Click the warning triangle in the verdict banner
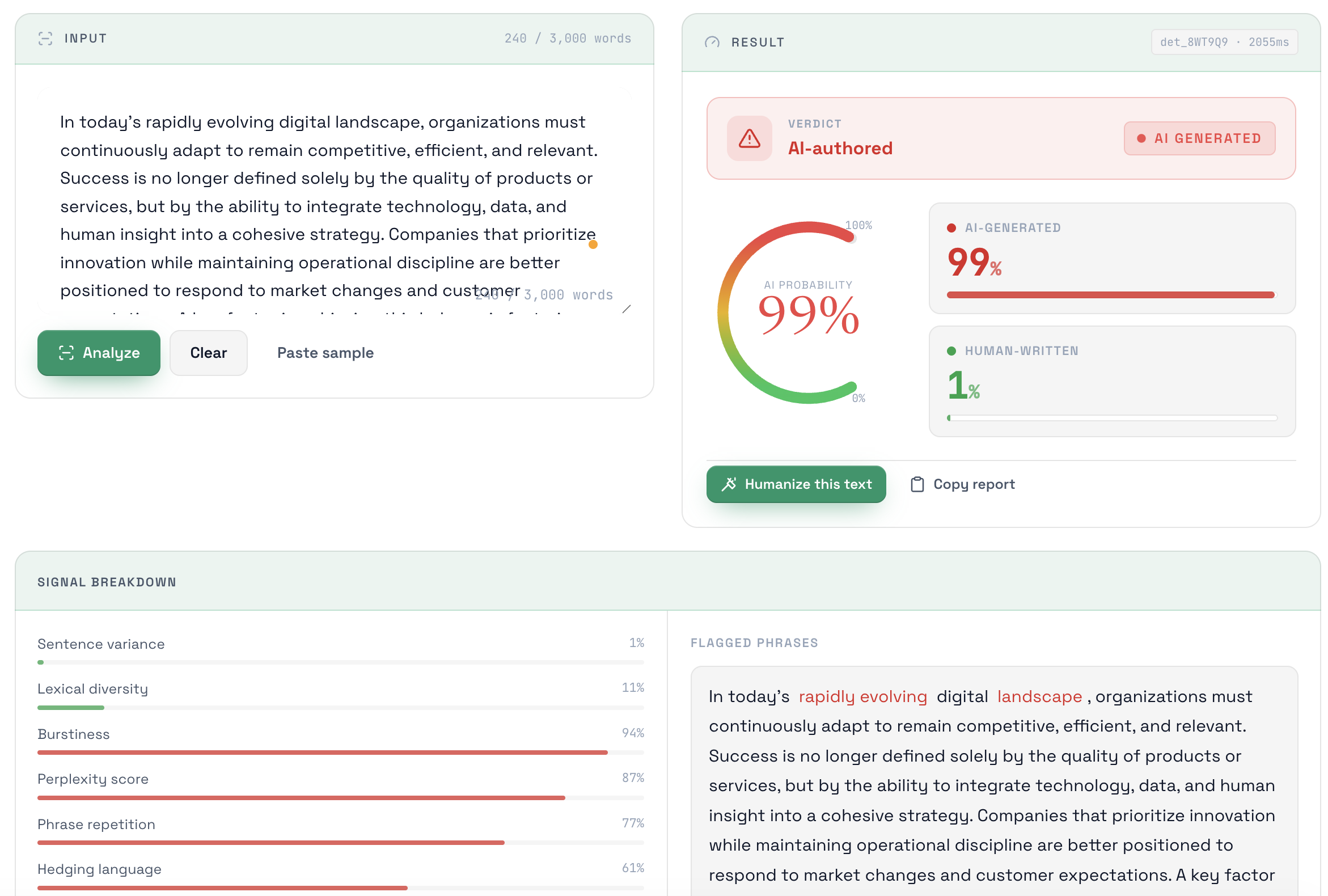1328x896 pixels. (x=748, y=138)
